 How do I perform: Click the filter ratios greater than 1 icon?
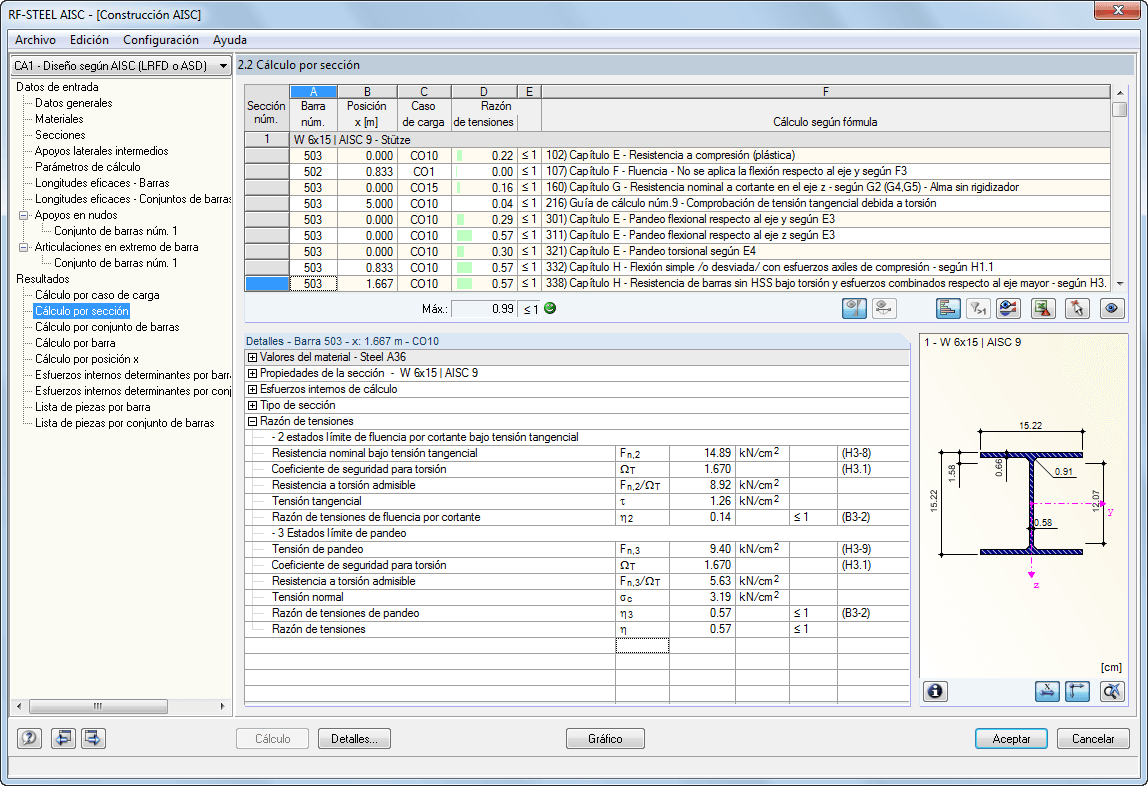click(978, 309)
